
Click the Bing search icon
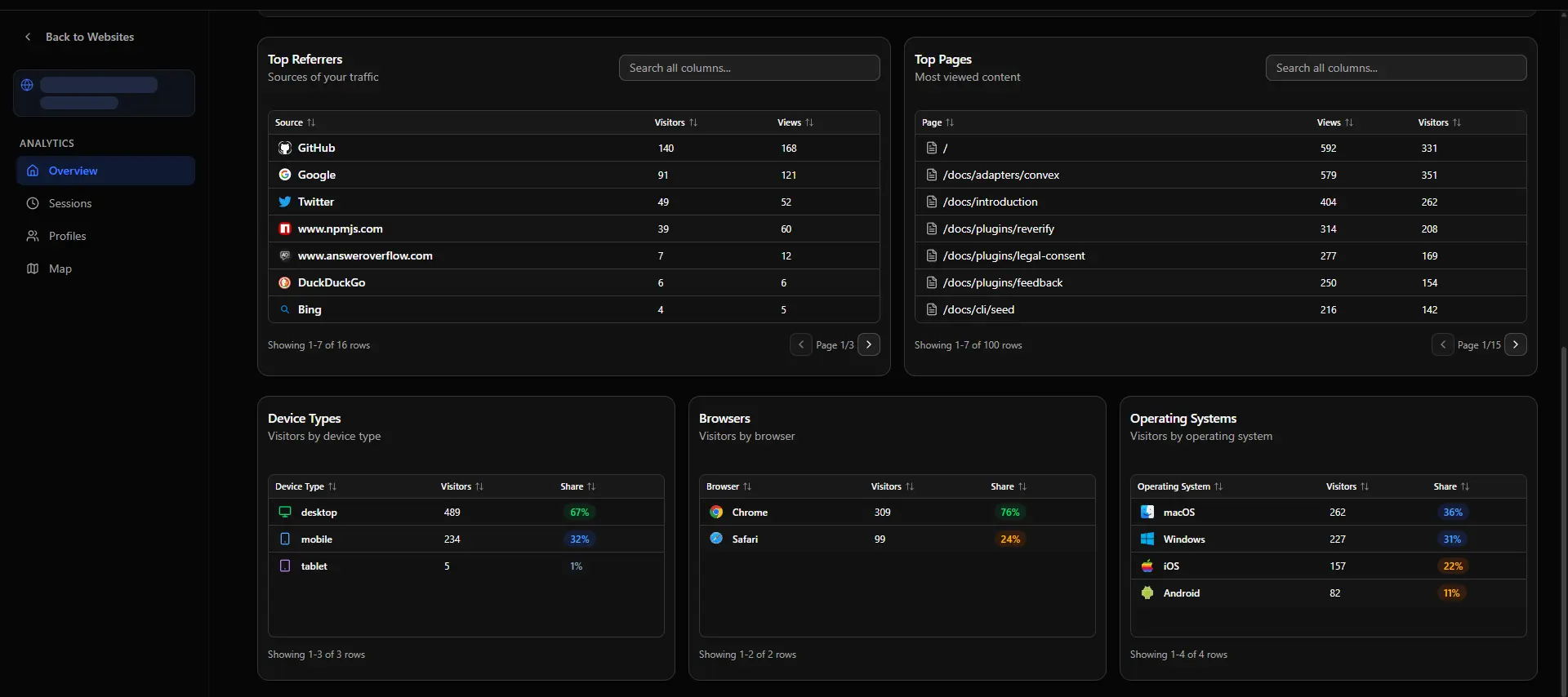[x=285, y=309]
